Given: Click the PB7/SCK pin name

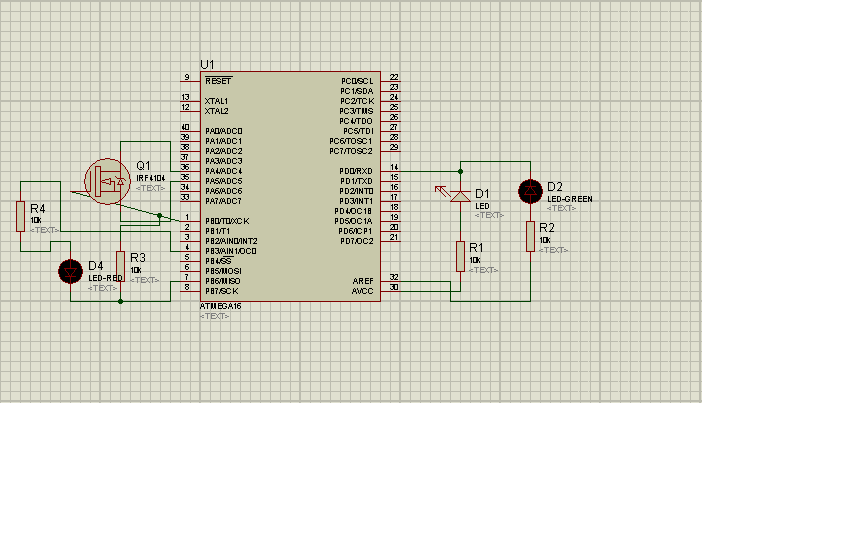Looking at the screenshot, I should pyautogui.click(x=222, y=291).
